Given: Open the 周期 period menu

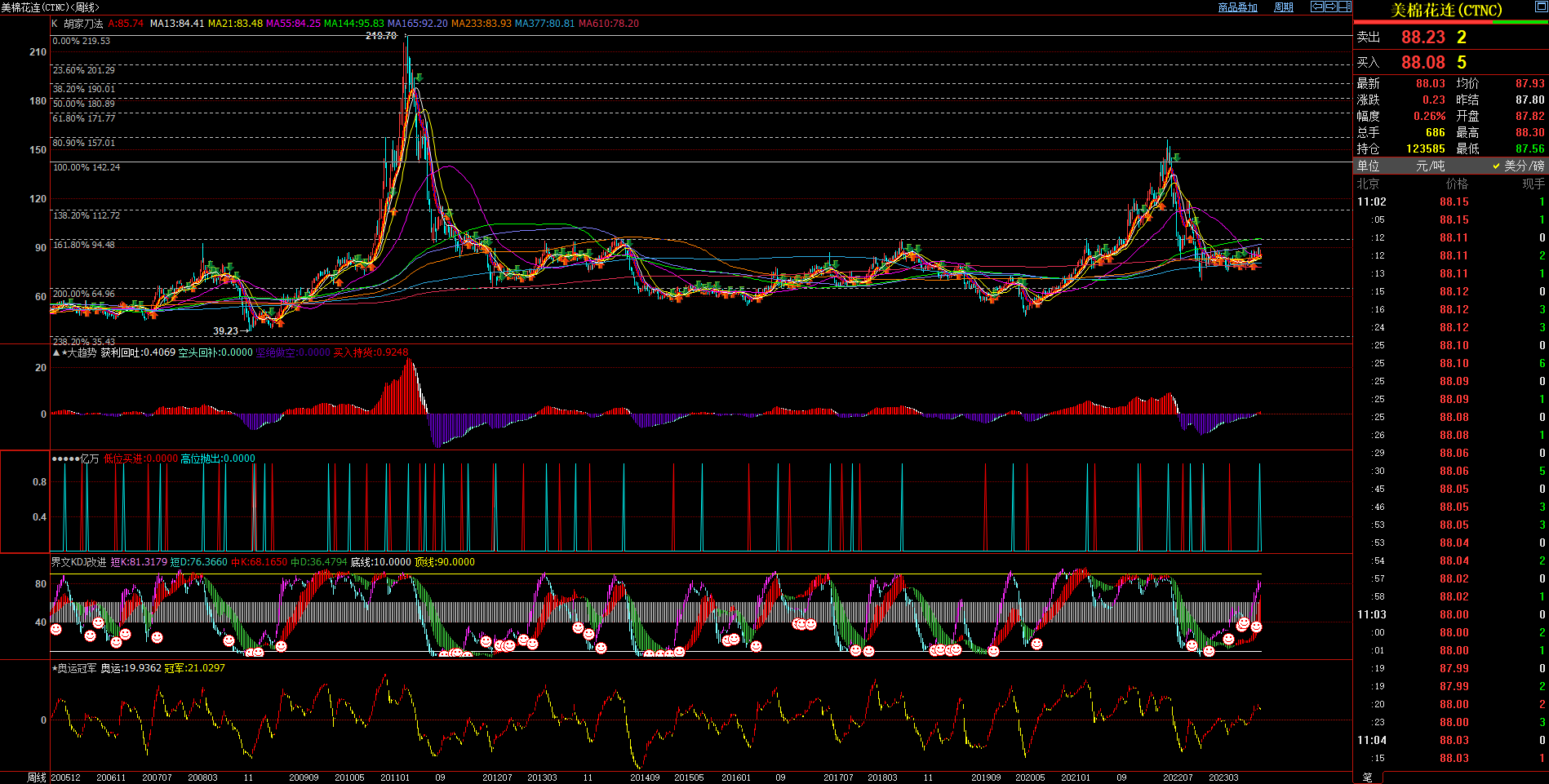Looking at the screenshot, I should click(1284, 7).
